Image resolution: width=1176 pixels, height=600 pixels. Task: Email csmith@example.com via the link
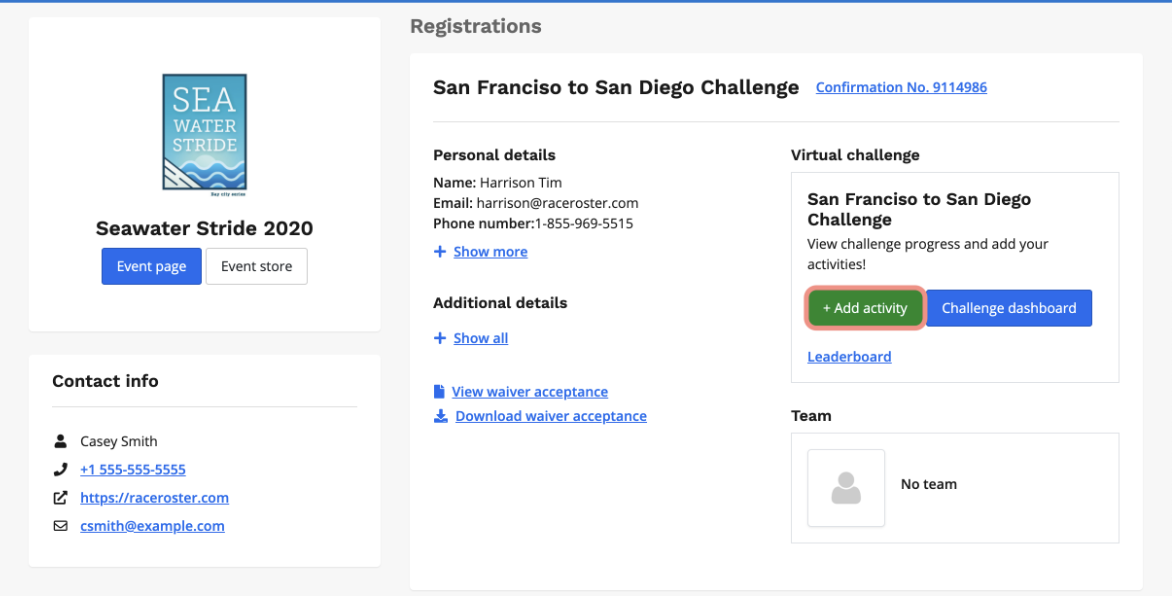152,526
